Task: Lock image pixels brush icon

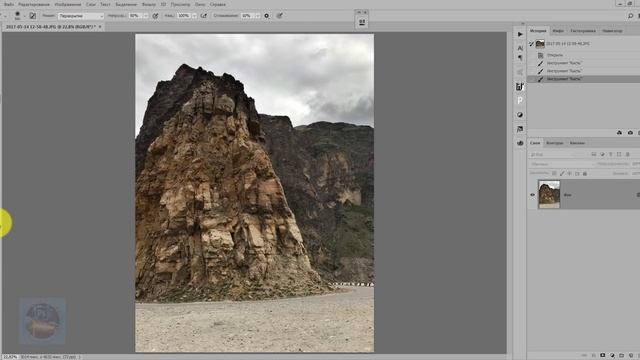Action: pyautogui.click(x=562, y=173)
